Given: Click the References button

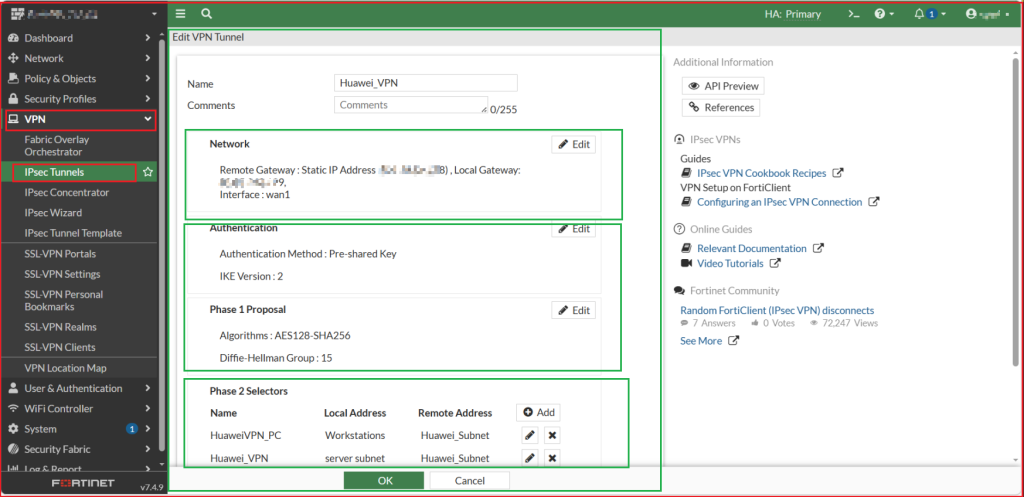Looking at the screenshot, I should click(x=721, y=108).
